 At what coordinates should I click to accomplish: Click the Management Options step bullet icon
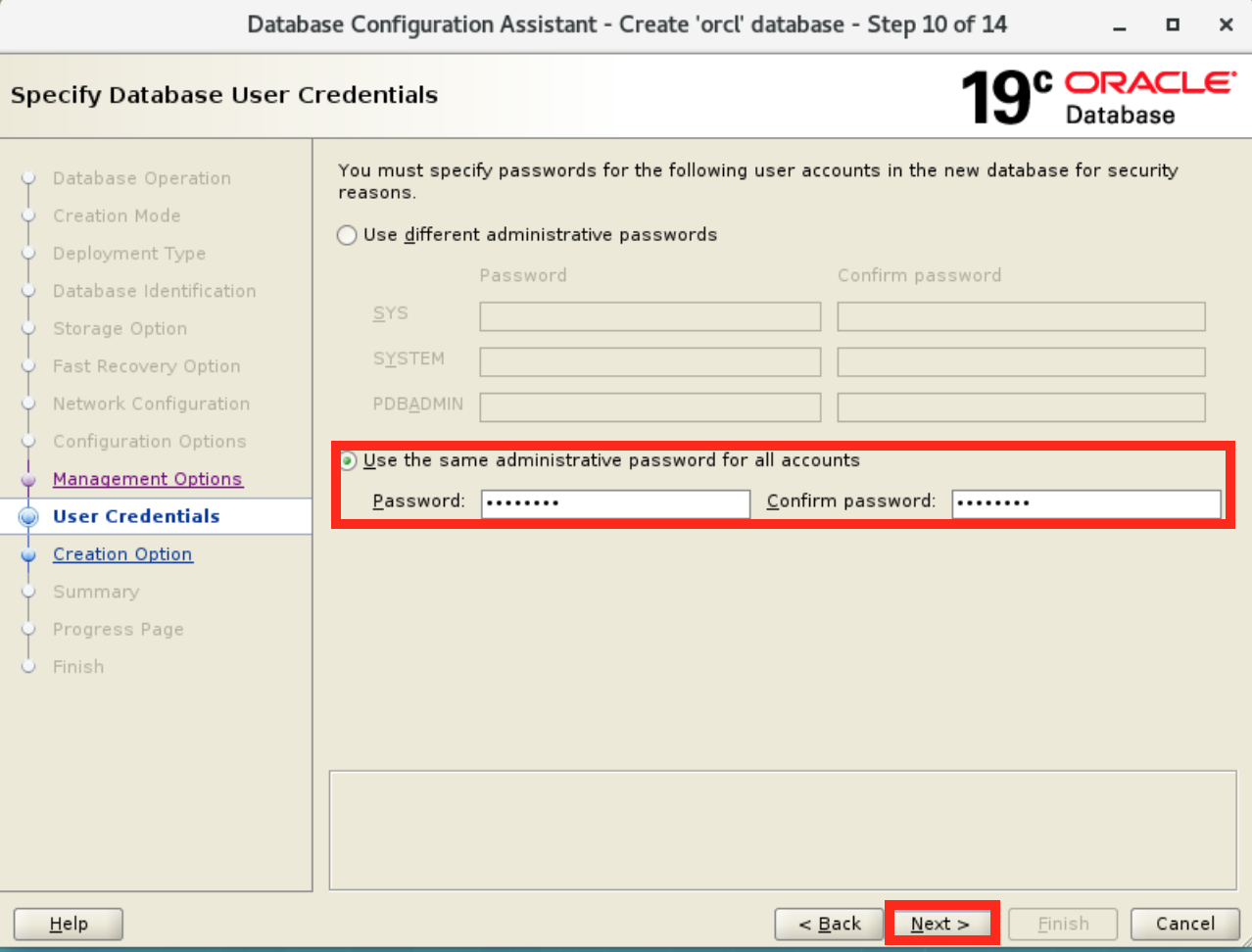(x=28, y=480)
